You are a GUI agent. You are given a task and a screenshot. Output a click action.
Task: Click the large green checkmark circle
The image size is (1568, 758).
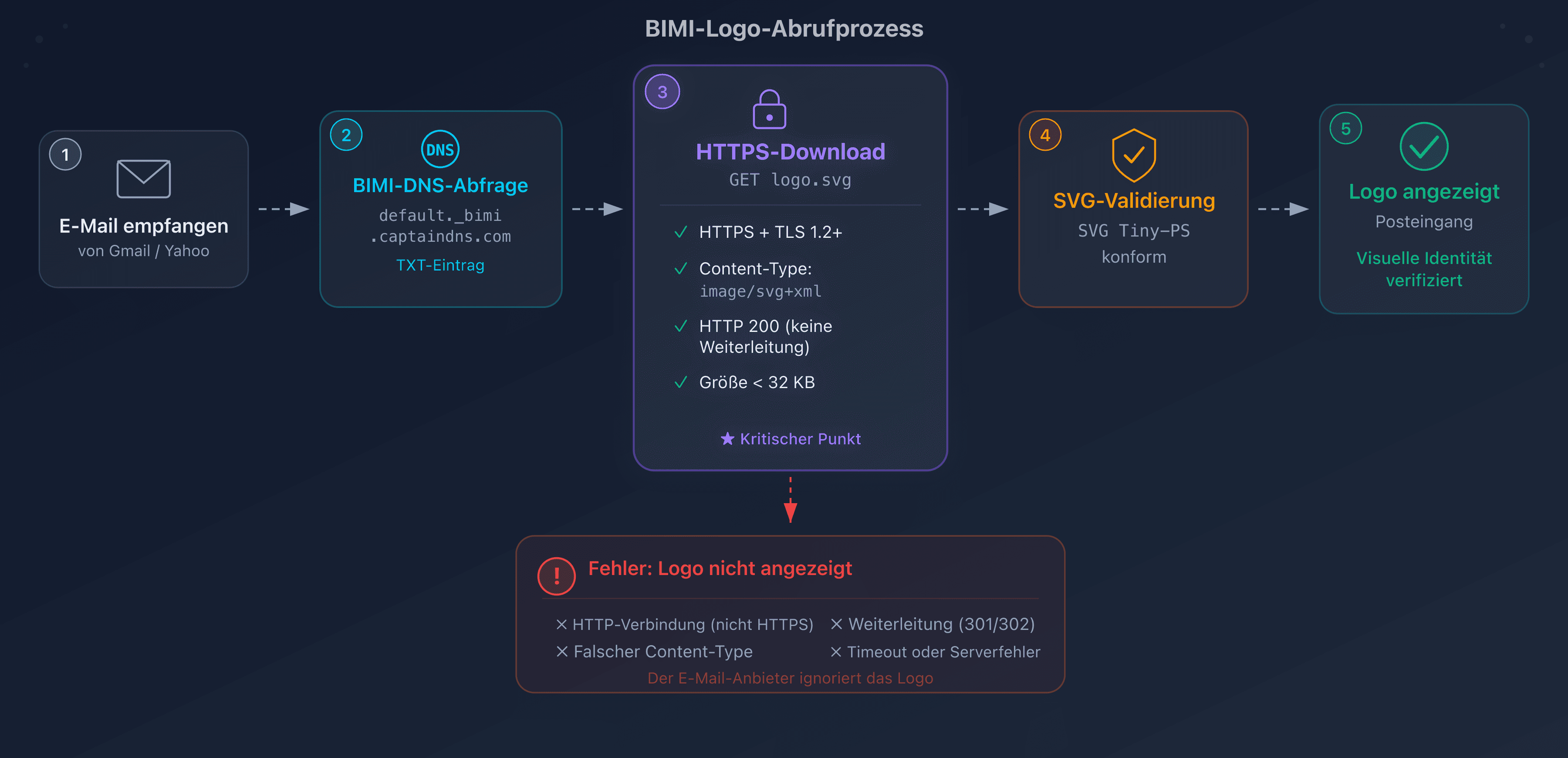[1424, 147]
